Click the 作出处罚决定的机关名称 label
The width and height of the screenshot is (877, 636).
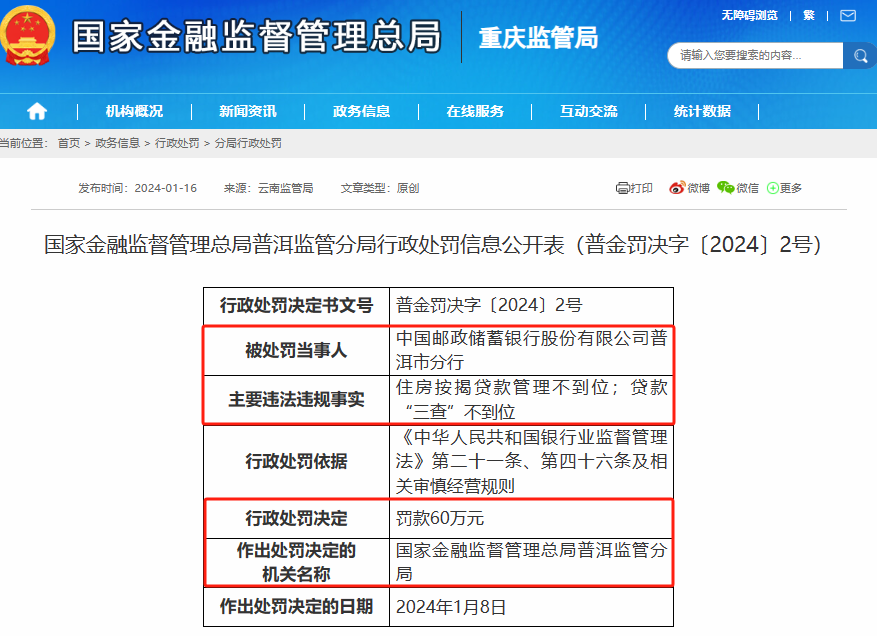tap(296, 562)
